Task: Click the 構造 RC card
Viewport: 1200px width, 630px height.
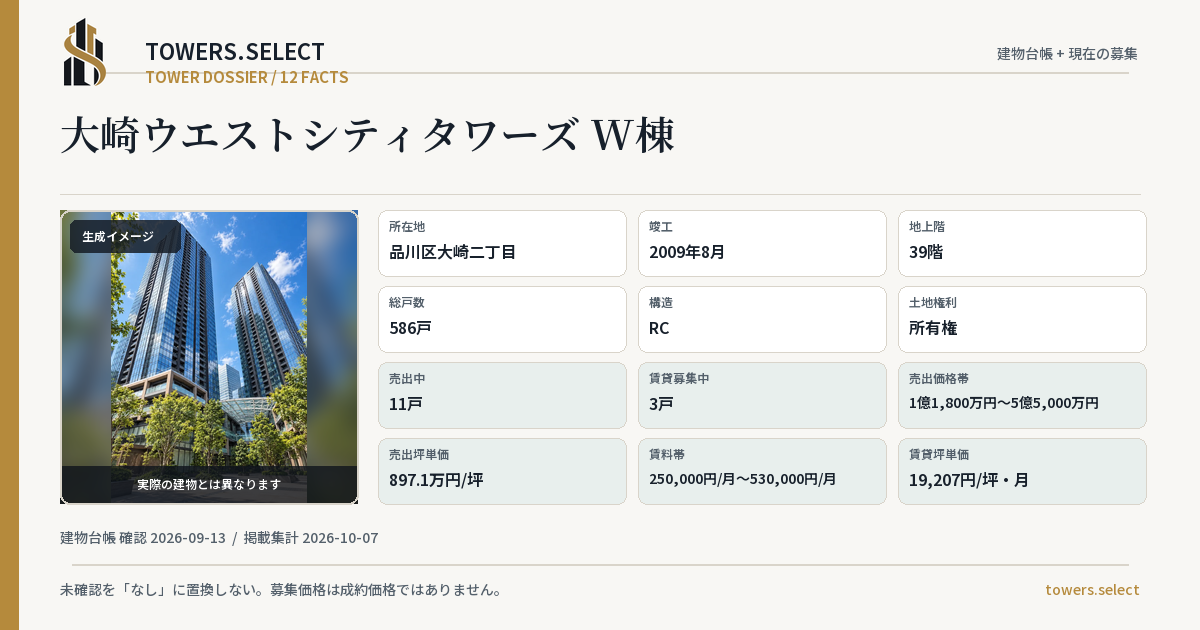Action: click(762, 319)
